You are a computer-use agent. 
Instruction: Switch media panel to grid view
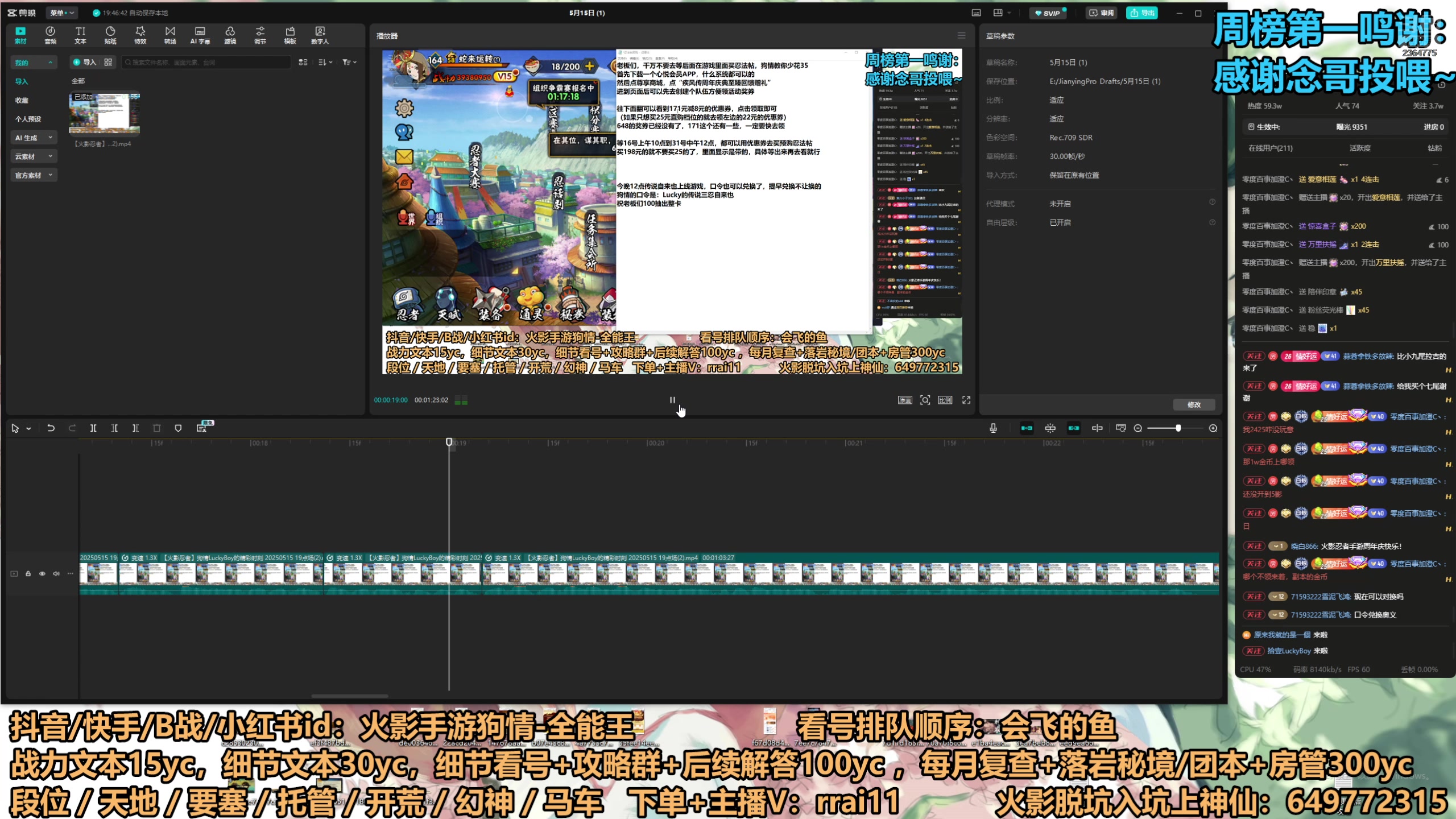click(303, 62)
